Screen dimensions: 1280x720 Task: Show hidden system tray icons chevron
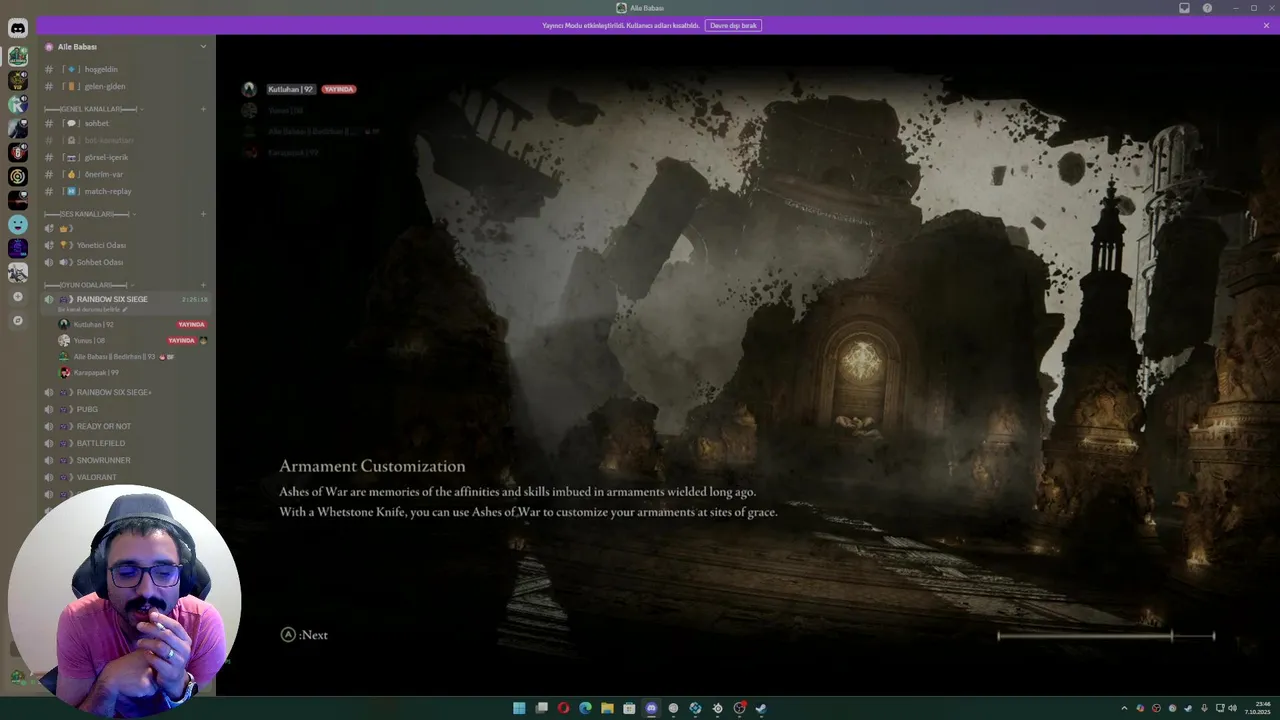tap(1123, 708)
